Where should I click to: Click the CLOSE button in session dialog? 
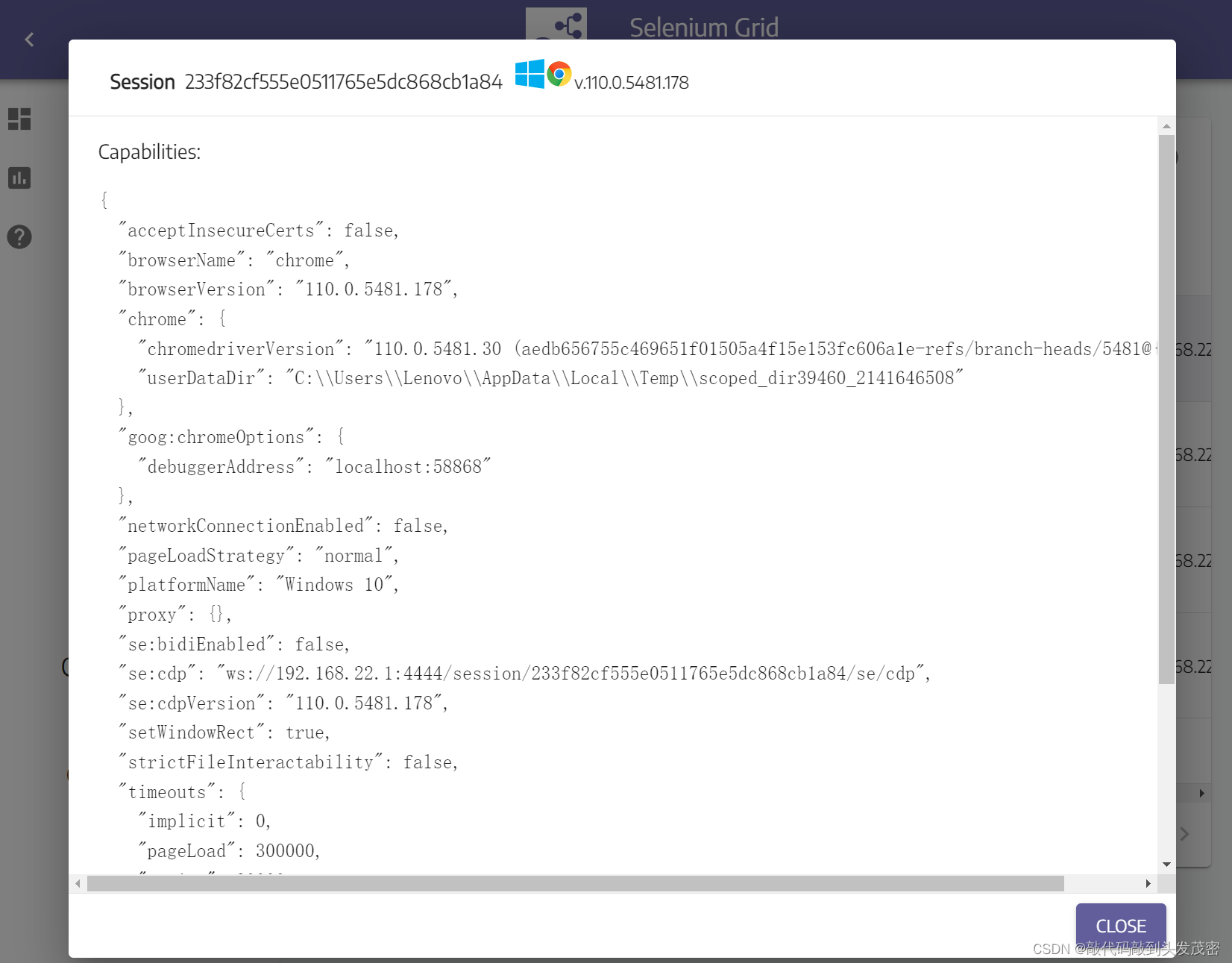click(1120, 926)
